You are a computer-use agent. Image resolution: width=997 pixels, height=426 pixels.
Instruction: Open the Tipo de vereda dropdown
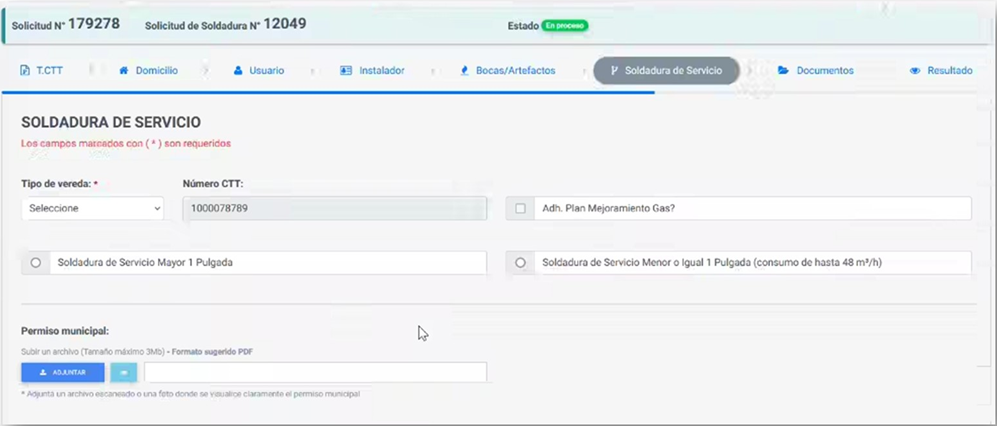click(92, 208)
